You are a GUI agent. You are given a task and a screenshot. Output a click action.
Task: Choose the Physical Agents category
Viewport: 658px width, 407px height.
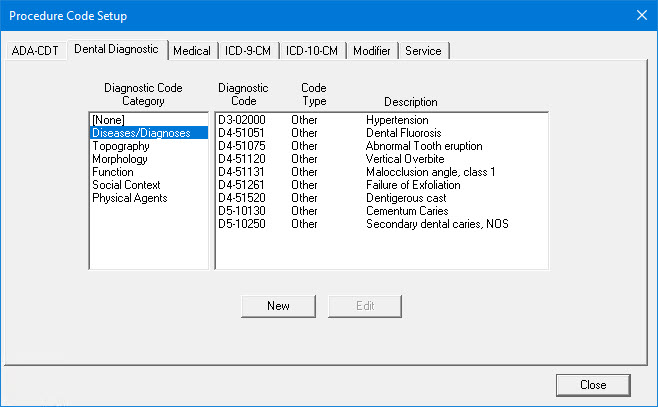click(x=130, y=198)
